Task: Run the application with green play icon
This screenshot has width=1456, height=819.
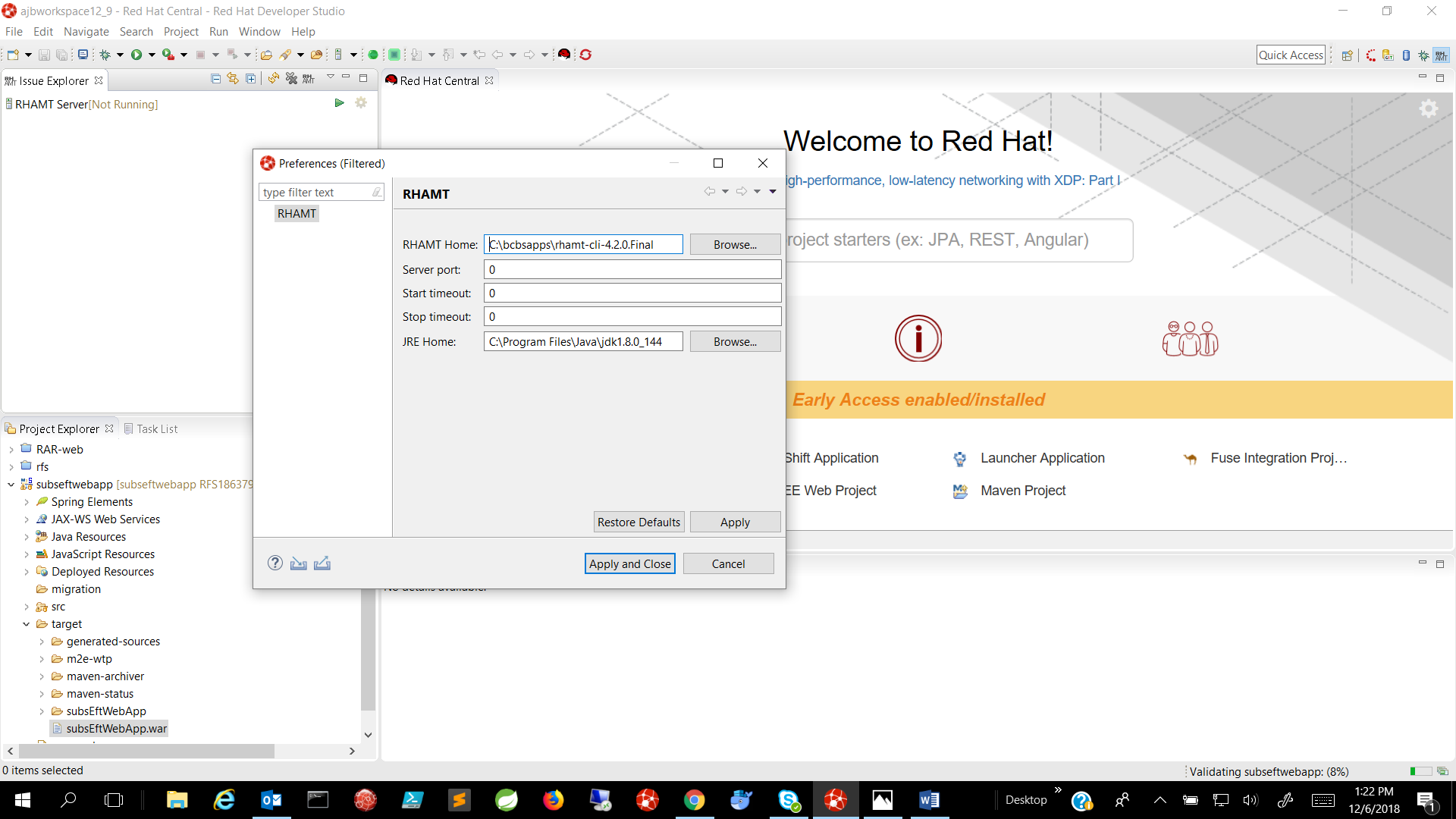Action: [x=136, y=55]
